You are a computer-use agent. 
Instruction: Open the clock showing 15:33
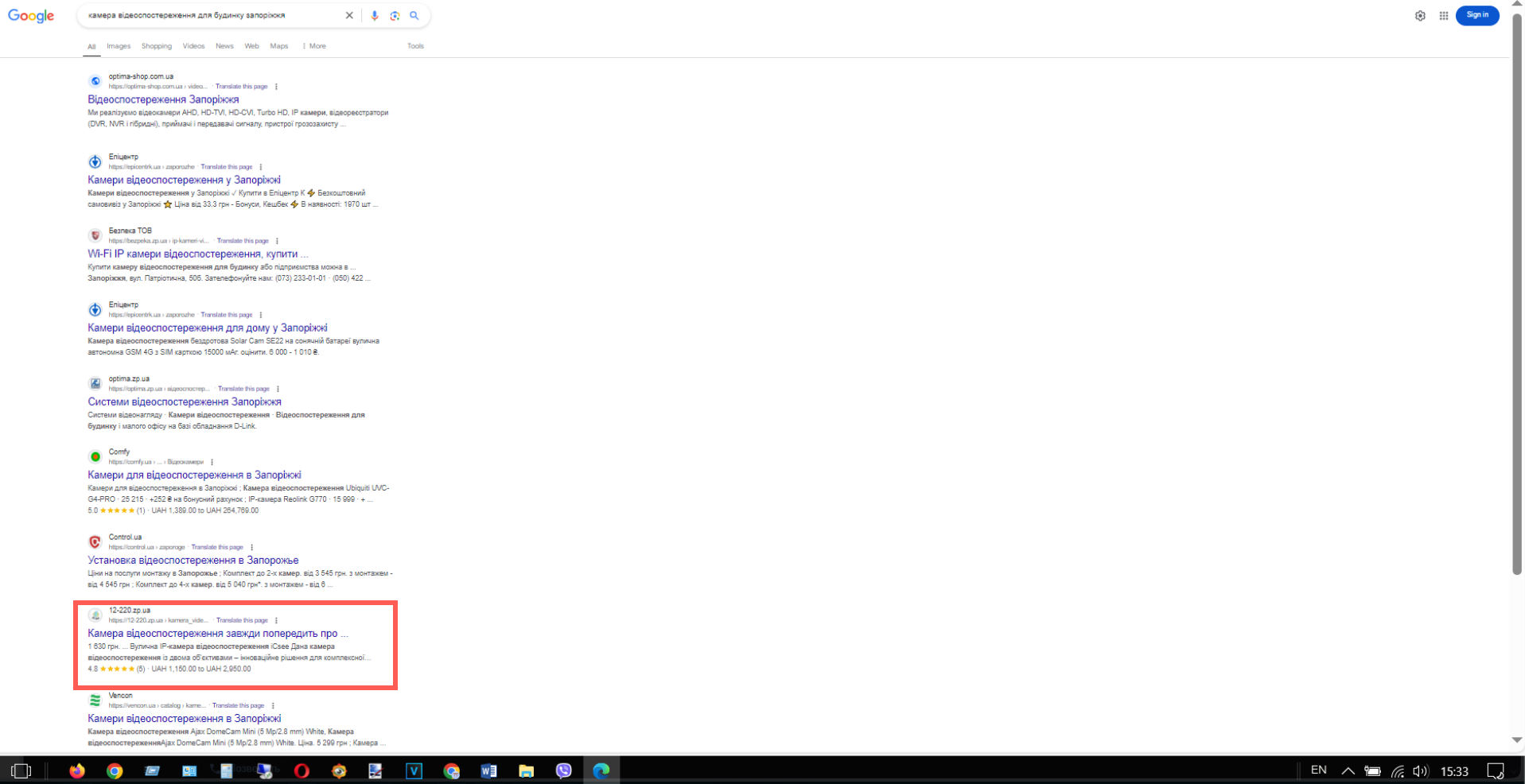[x=1454, y=770]
